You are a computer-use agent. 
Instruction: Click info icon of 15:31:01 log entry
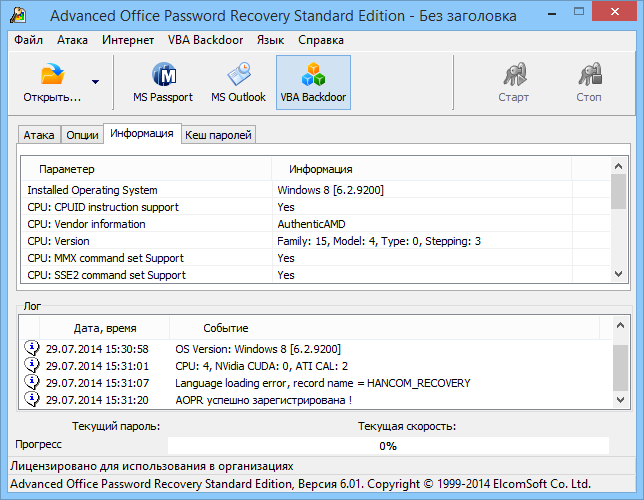pyautogui.click(x=32, y=365)
